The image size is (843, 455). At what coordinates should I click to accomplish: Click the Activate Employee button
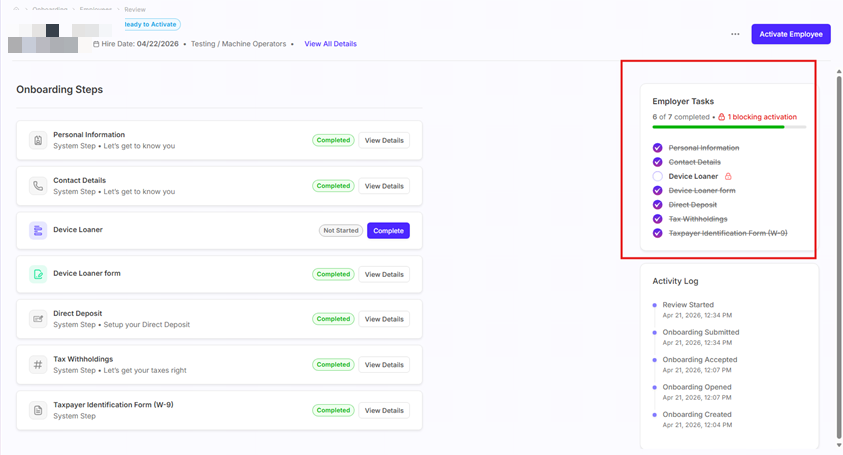click(x=791, y=34)
